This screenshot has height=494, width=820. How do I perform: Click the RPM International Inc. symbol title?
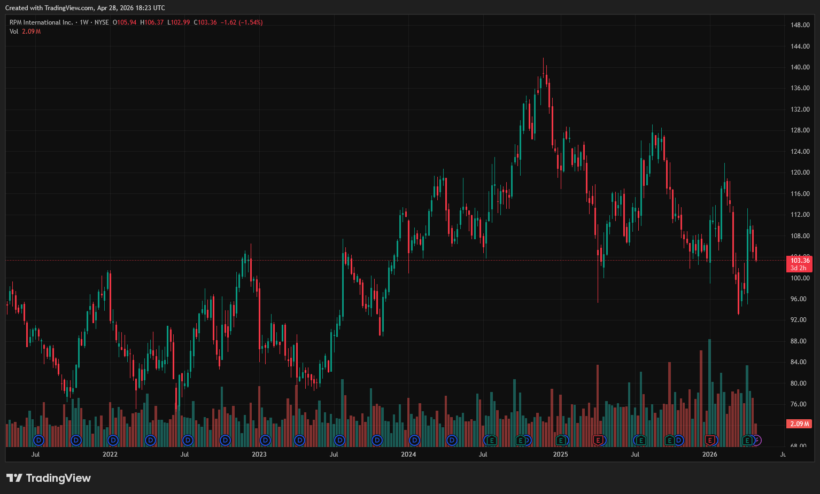[x=41, y=22]
